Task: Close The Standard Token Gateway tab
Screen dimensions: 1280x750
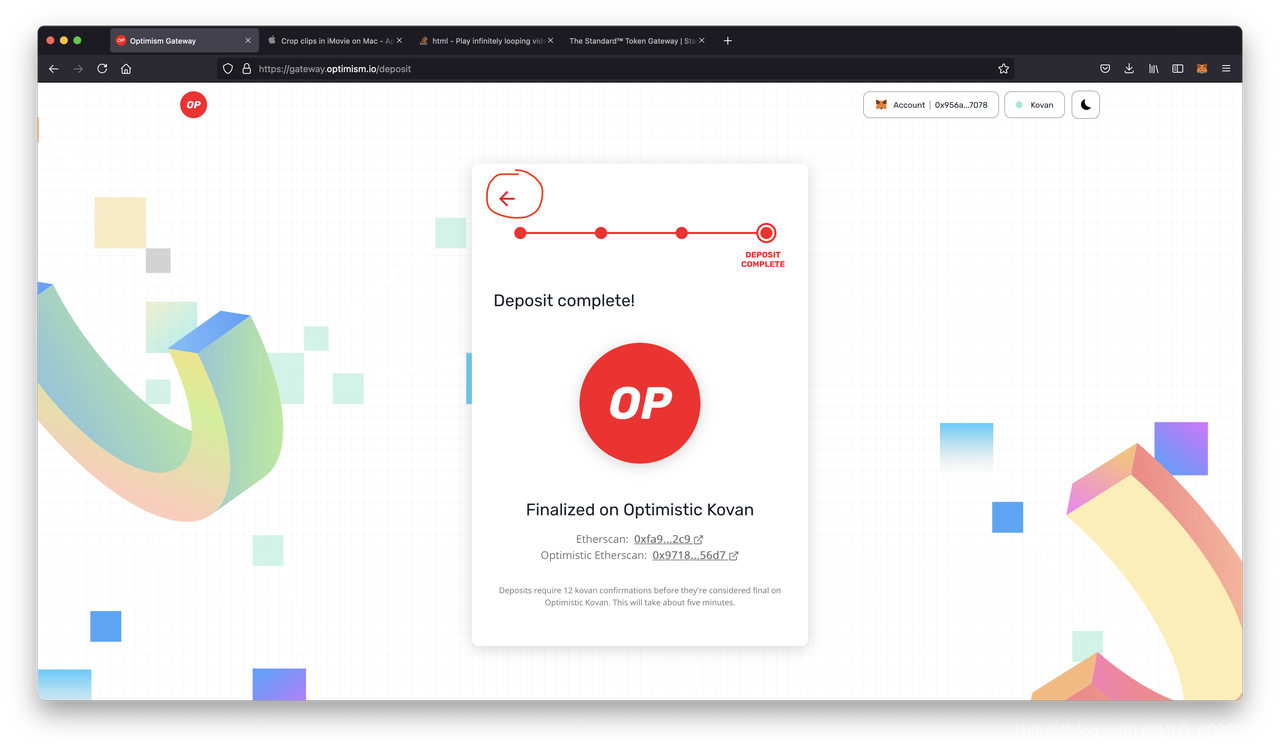Action: point(702,41)
